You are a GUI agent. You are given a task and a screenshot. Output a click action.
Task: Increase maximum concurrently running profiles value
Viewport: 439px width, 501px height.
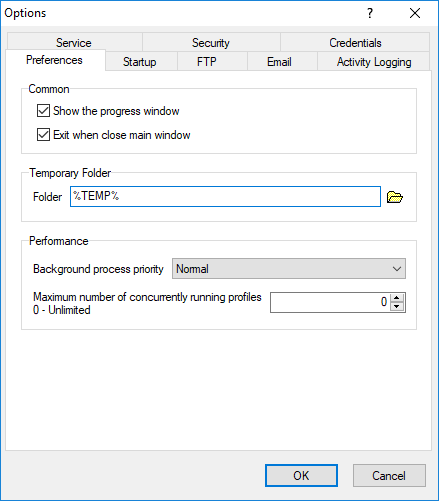coord(397,298)
